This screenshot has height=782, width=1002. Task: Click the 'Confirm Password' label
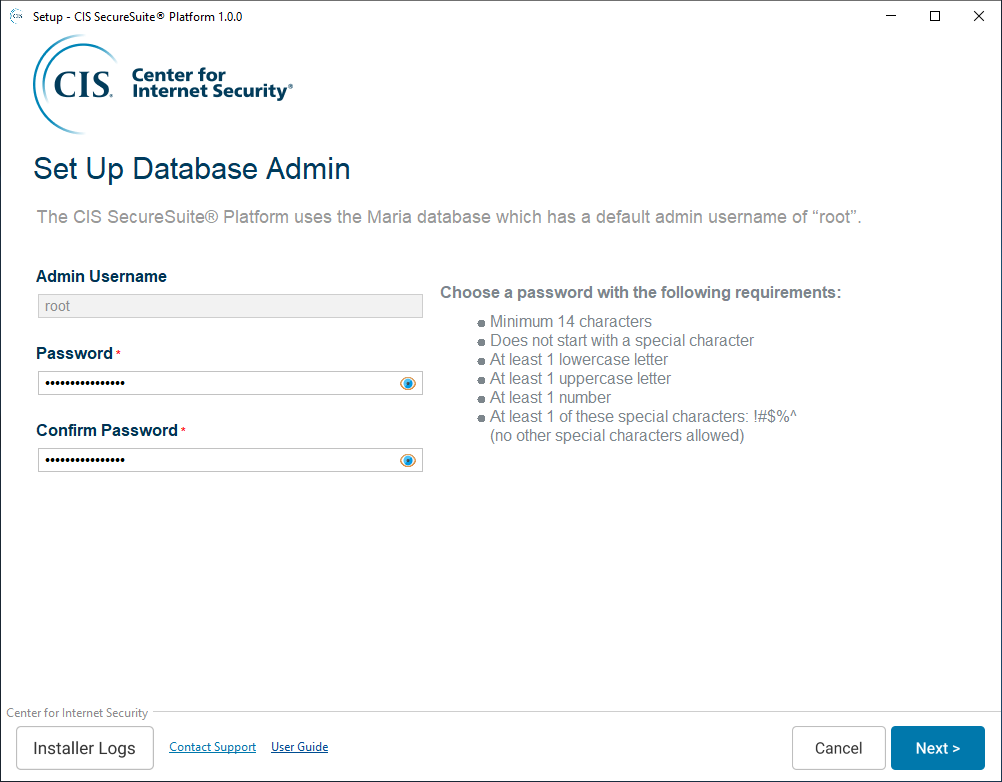[107, 431]
